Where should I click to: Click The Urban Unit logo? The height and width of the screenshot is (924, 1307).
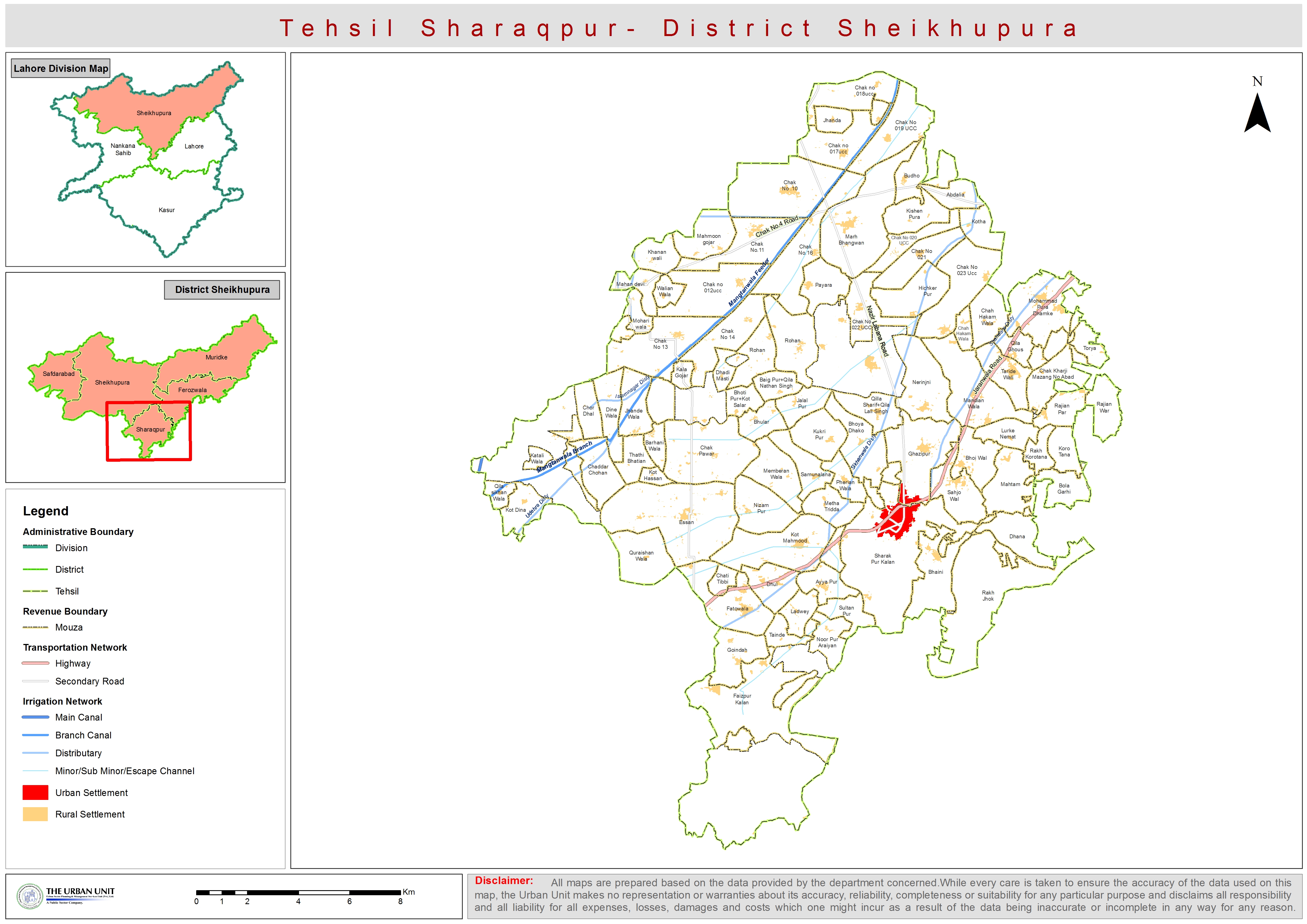tap(65, 895)
